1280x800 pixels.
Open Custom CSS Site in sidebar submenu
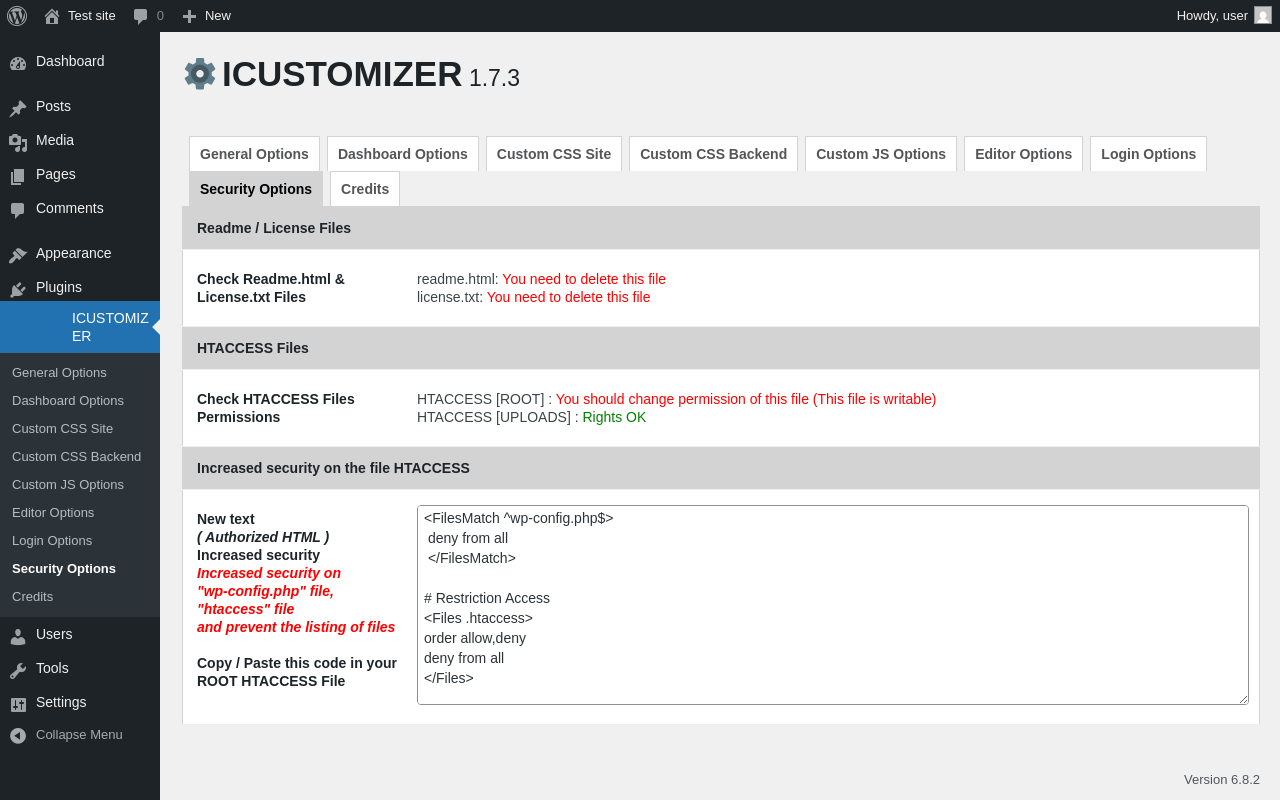[62, 428]
